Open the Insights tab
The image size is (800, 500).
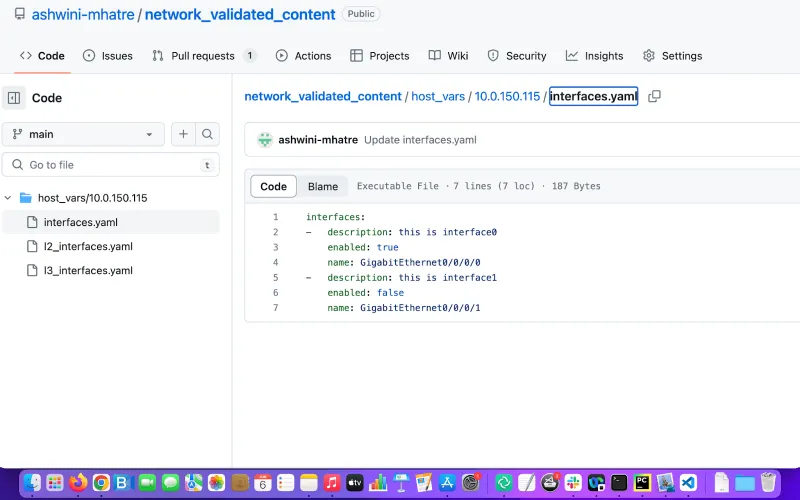pyautogui.click(x=594, y=56)
